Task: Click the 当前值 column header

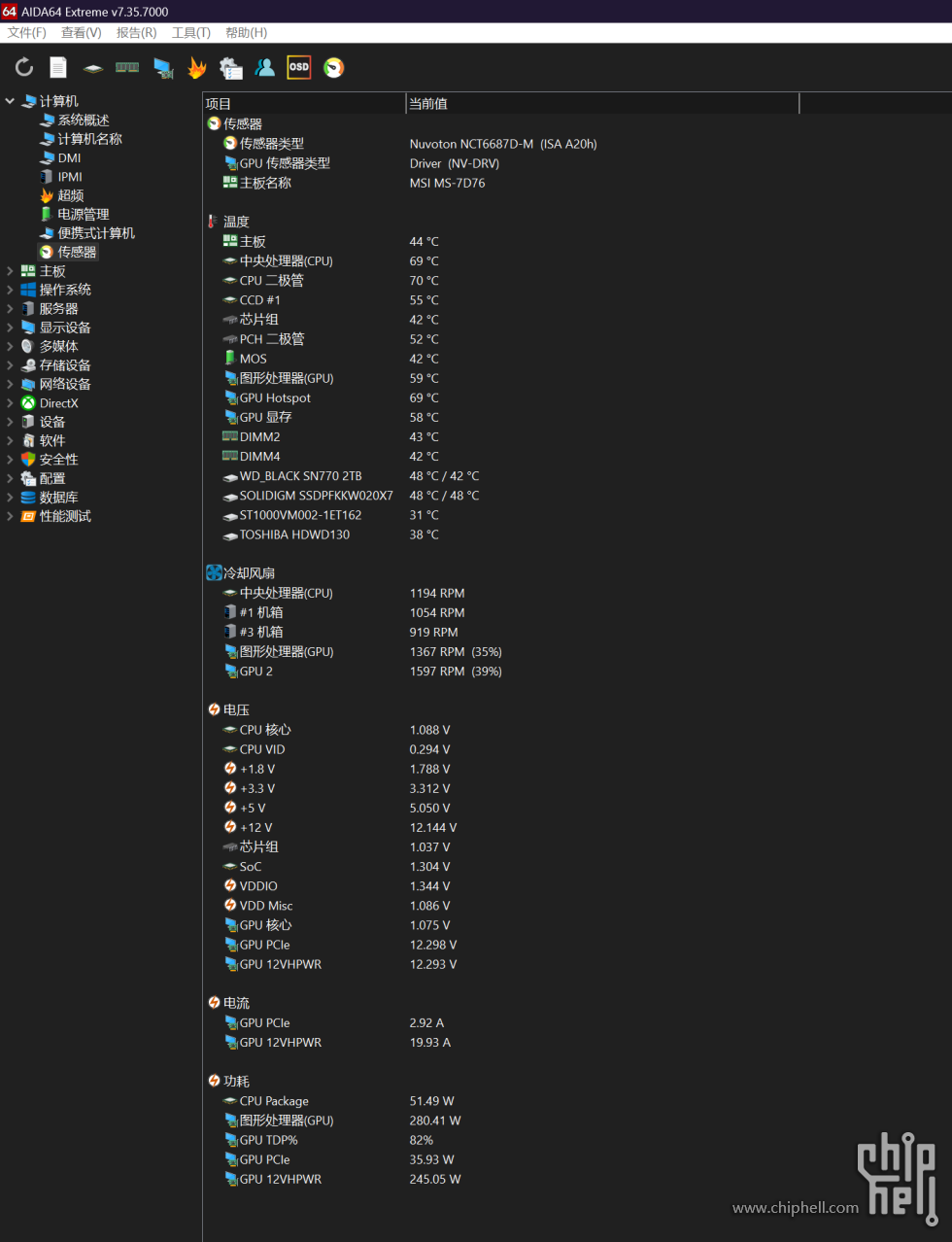Action: pyautogui.click(x=602, y=104)
